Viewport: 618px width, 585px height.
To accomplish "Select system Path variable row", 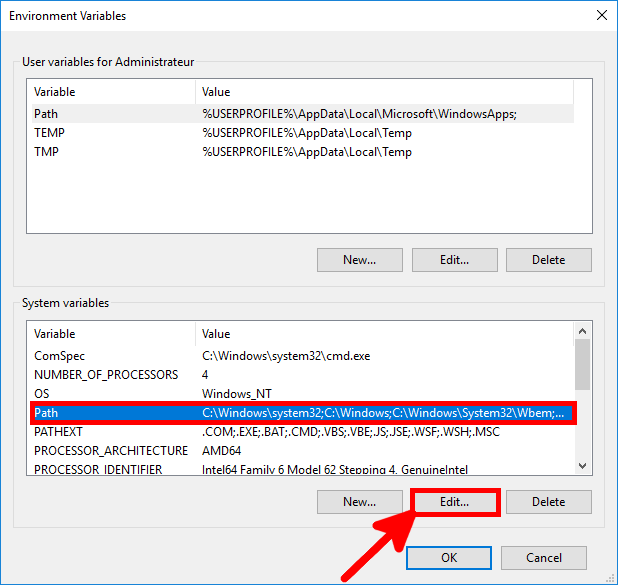I will (302, 413).
